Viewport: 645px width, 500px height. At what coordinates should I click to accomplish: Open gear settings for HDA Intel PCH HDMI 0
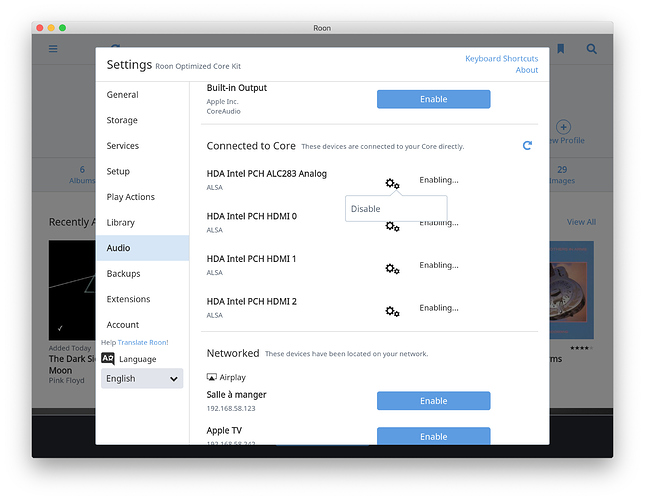point(392,226)
